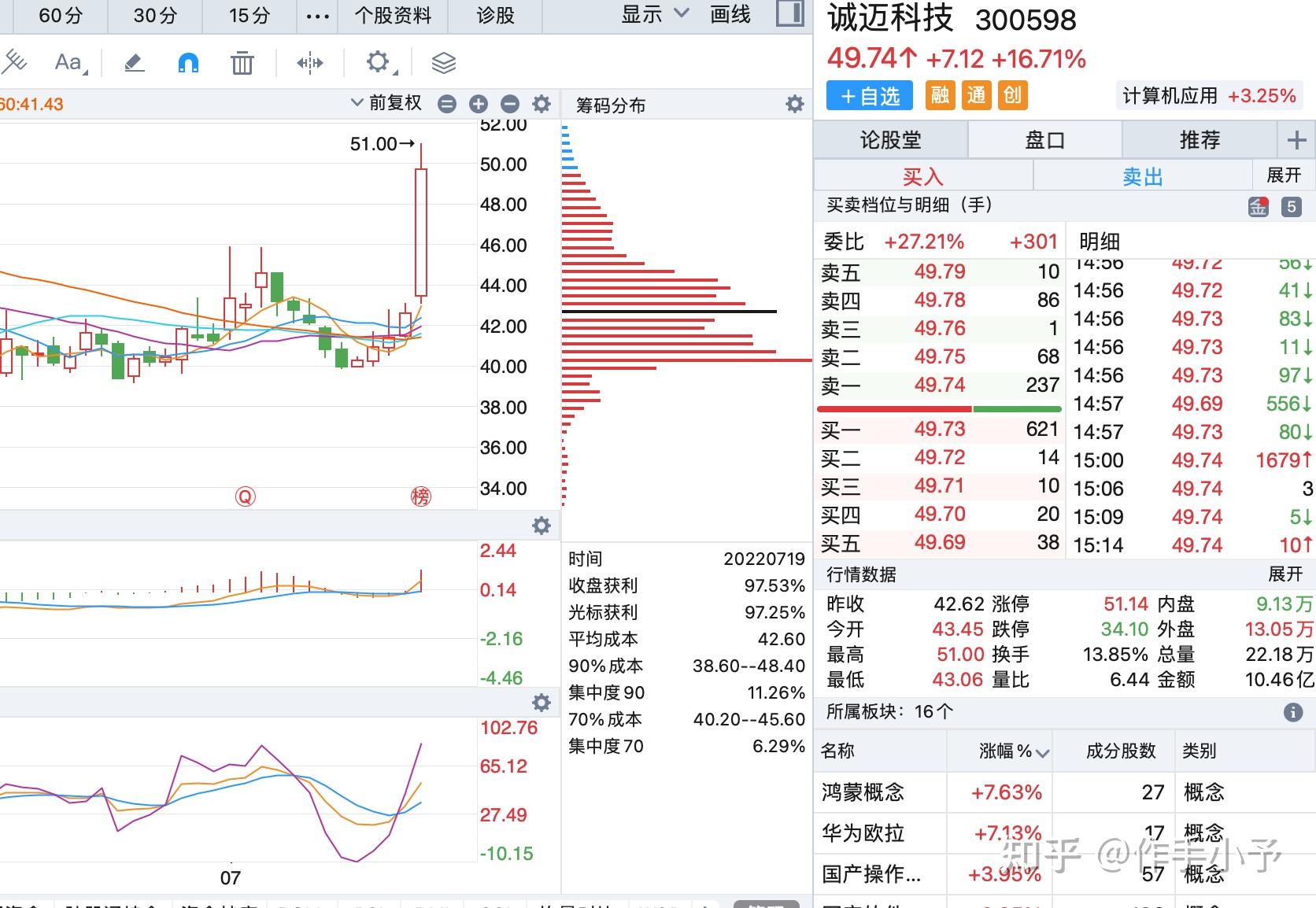The image size is (1316, 908).
Task: Click the black average cost line in chips
Action: pos(669,312)
